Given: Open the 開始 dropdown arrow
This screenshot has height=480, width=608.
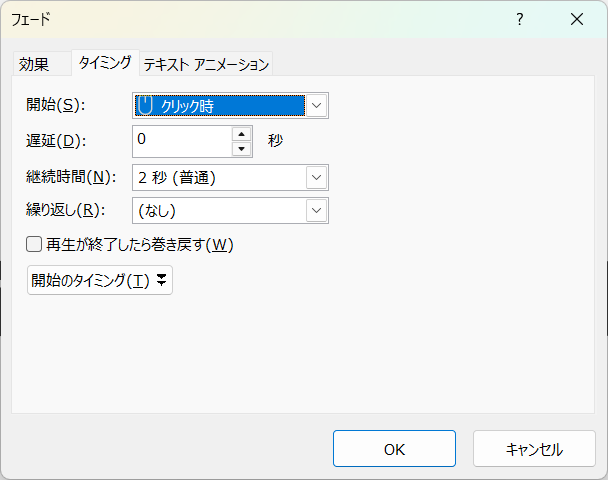Looking at the screenshot, I should (316, 105).
